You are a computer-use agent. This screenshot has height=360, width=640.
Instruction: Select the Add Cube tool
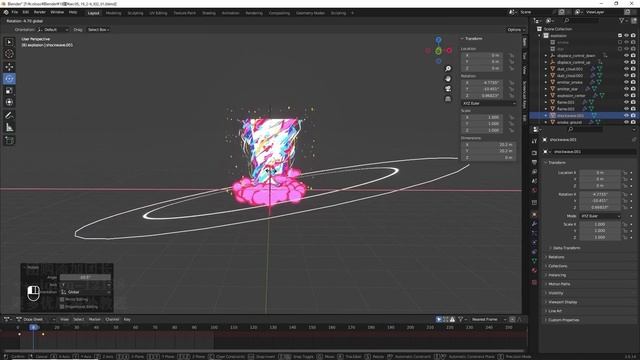(9, 140)
